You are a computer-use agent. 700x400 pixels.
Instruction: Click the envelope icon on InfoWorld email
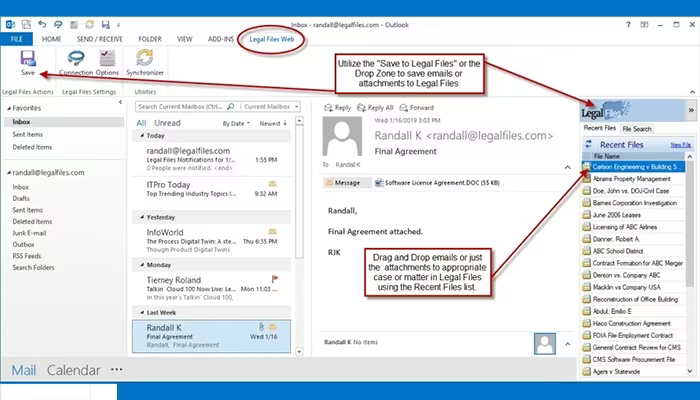(x=272, y=231)
